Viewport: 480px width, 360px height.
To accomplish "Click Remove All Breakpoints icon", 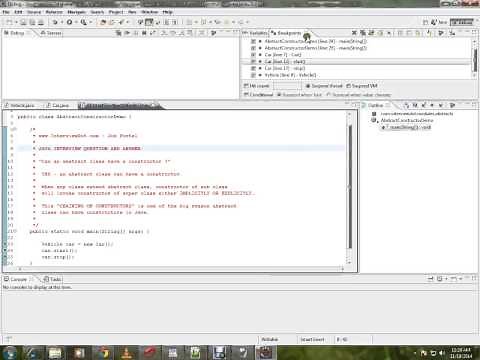I will [x=363, y=33].
